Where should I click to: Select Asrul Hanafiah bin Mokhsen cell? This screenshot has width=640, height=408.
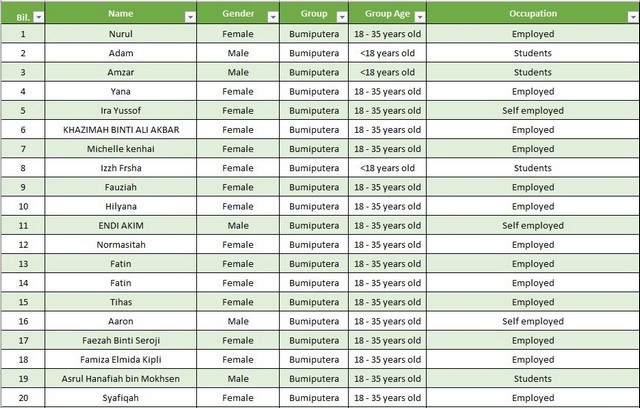click(x=120, y=379)
